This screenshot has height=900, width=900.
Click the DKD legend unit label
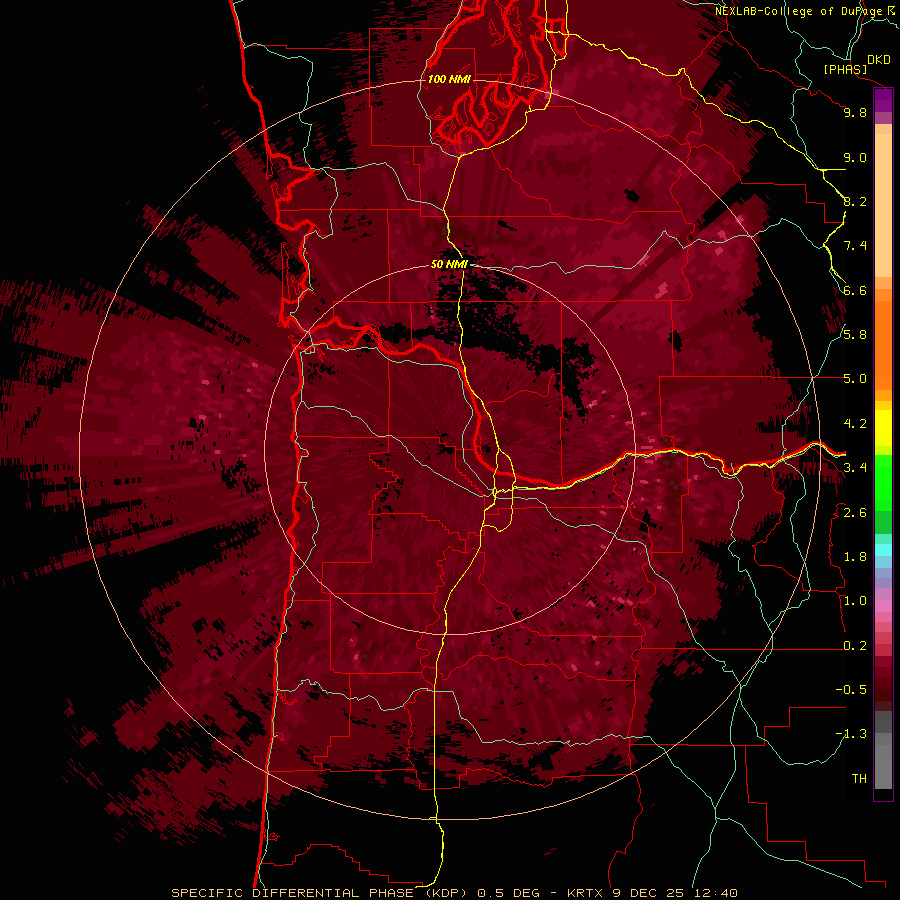click(x=879, y=60)
